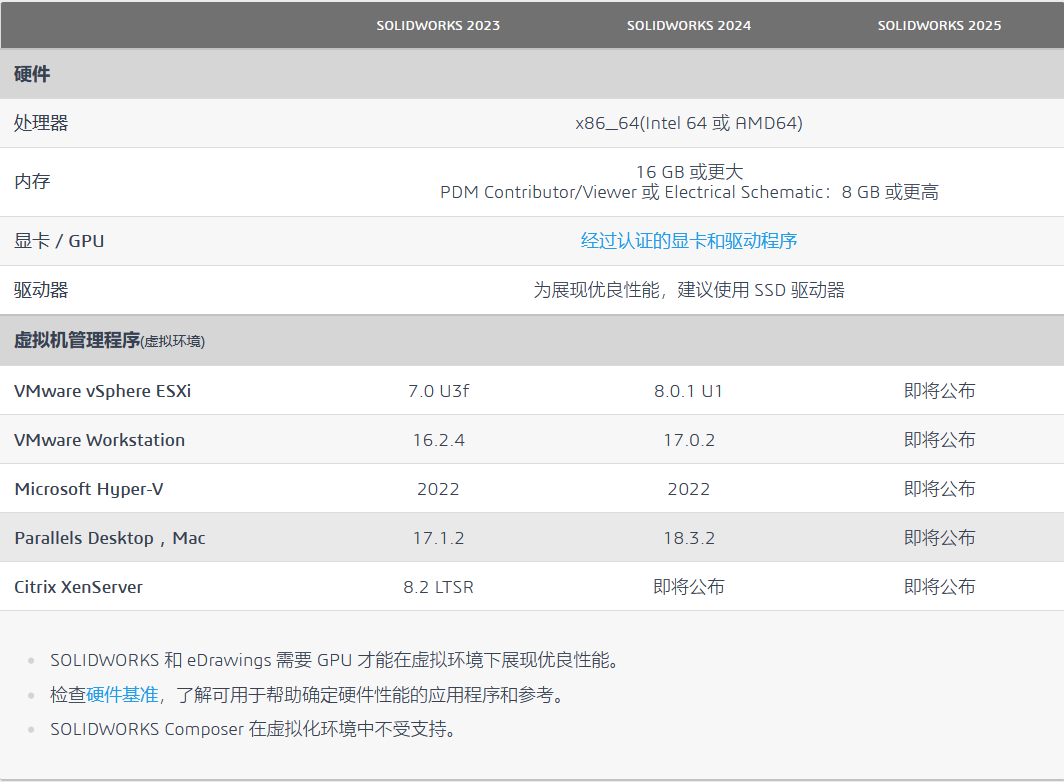The width and height of the screenshot is (1064, 782).
Task: Select the 内存 row label
Action: (x=32, y=181)
